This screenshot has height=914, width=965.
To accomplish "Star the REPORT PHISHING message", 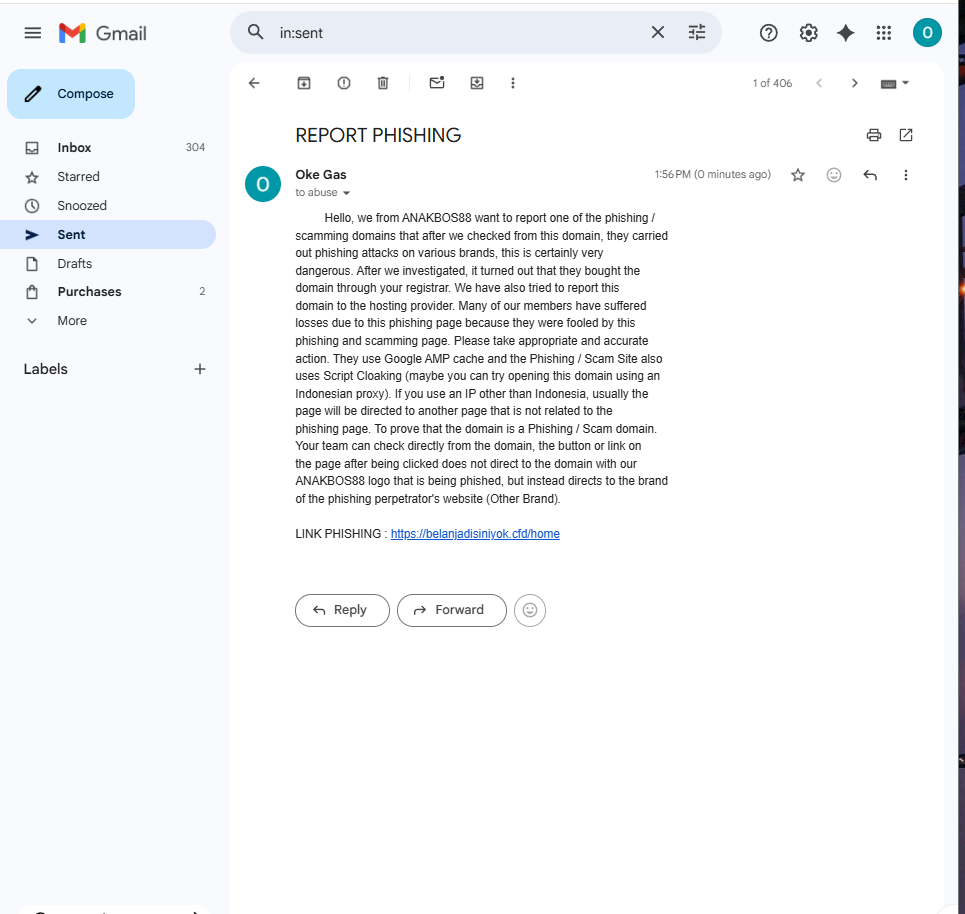I will point(798,175).
